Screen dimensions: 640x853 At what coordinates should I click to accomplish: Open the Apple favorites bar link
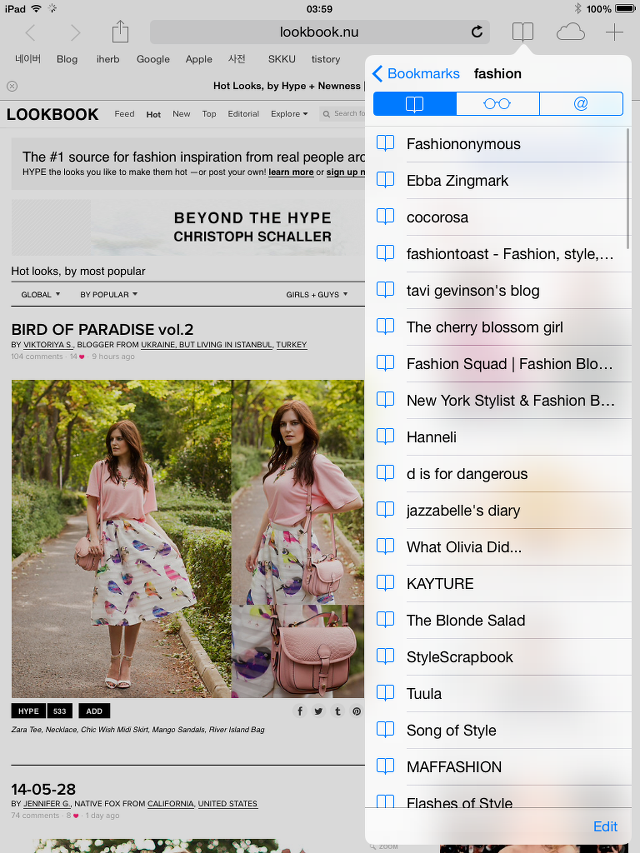point(199,59)
